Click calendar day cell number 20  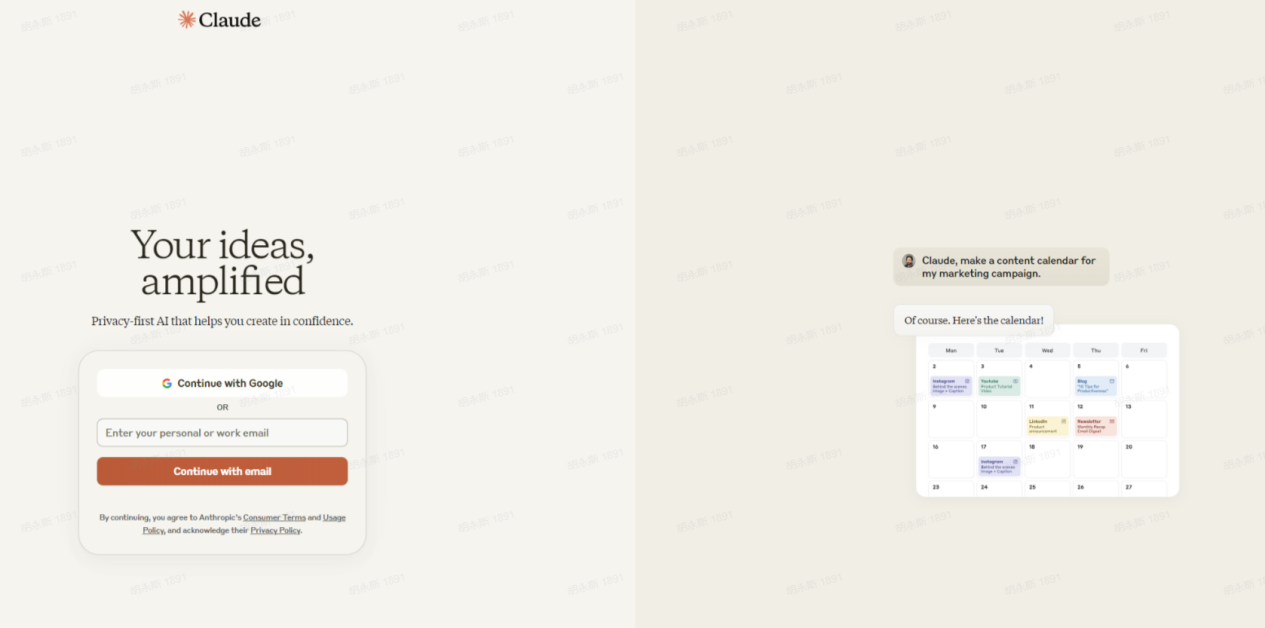1143,458
